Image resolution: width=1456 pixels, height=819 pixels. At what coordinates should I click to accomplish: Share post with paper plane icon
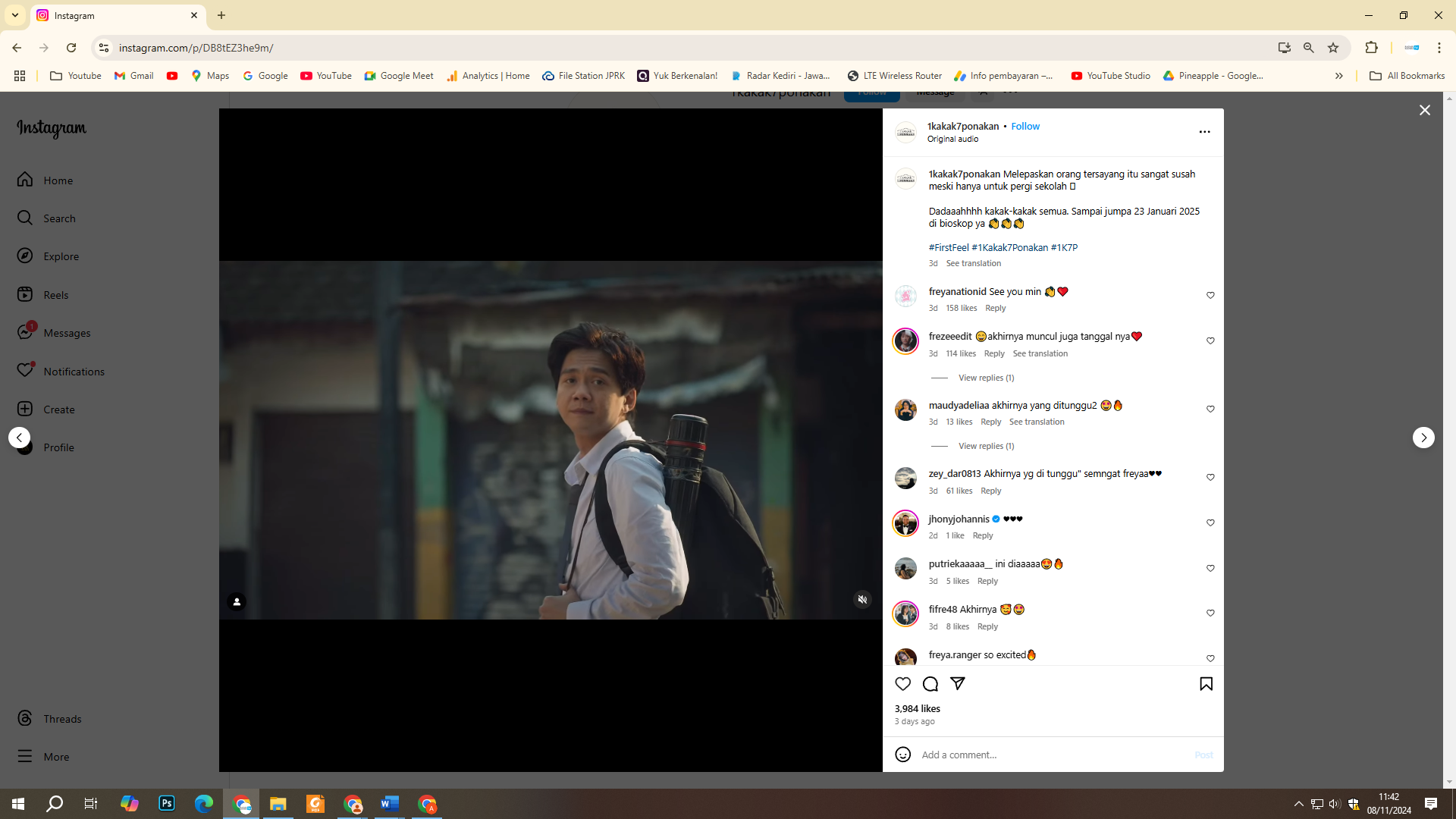(x=958, y=683)
